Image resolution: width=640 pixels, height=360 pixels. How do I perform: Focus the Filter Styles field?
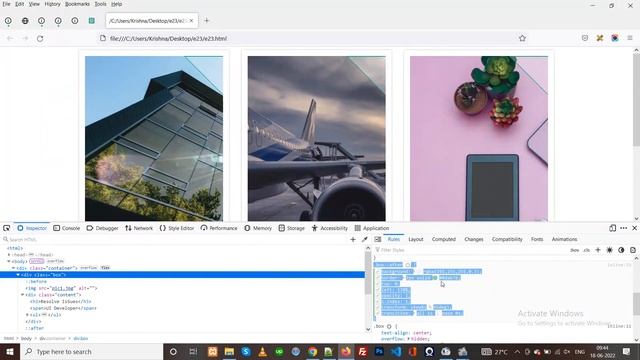pos(469,250)
